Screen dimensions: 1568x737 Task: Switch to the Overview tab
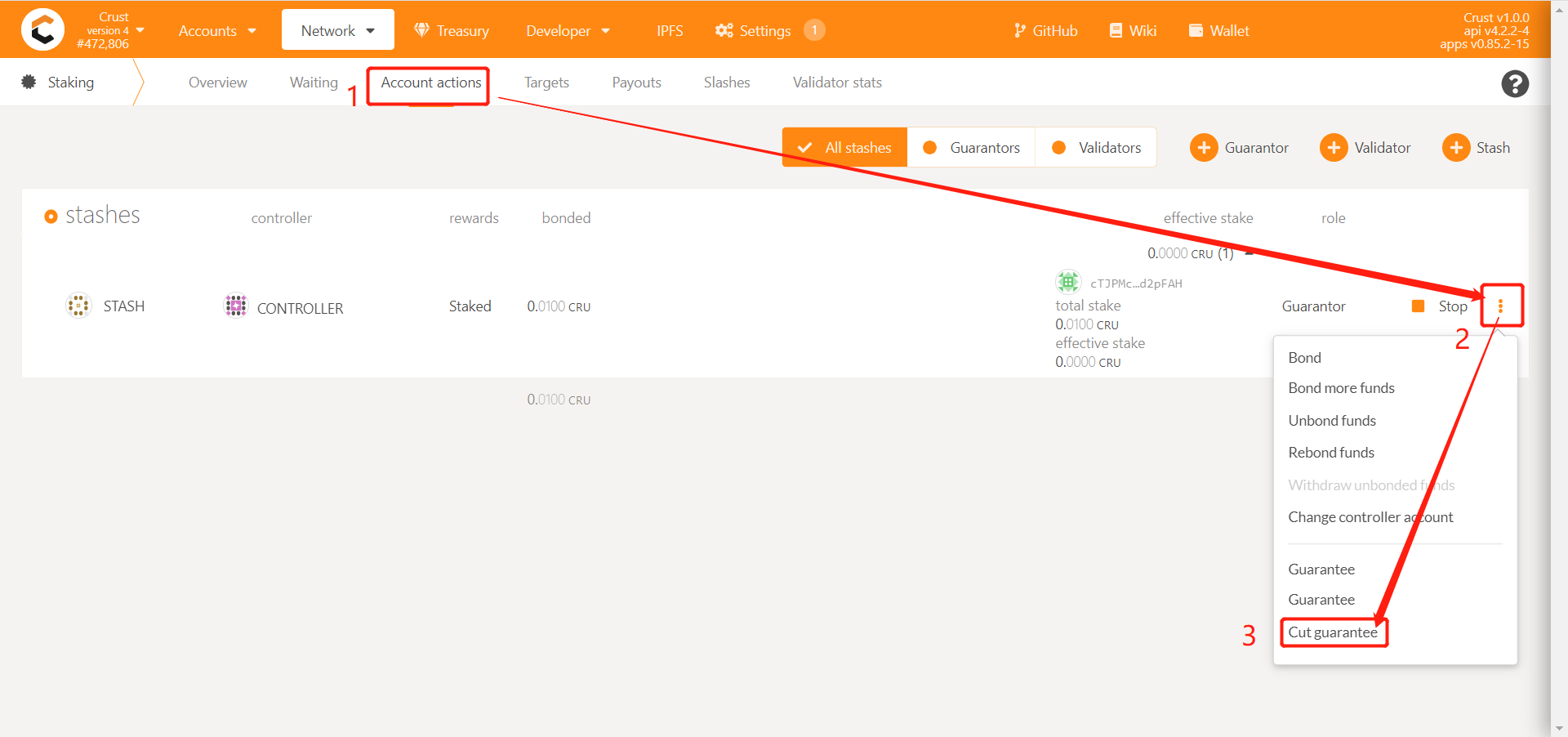[x=217, y=83]
